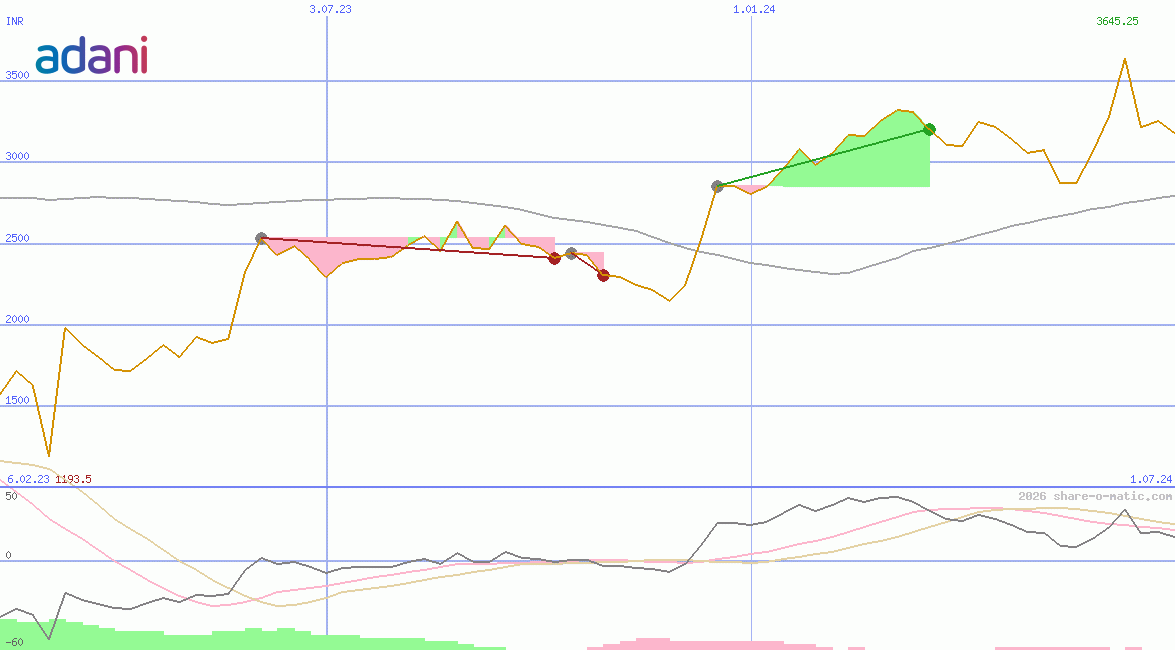Image resolution: width=1175 pixels, height=650 pixels.
Task: Click the gray marker starting the green trendline
Action: pos(717,185)
